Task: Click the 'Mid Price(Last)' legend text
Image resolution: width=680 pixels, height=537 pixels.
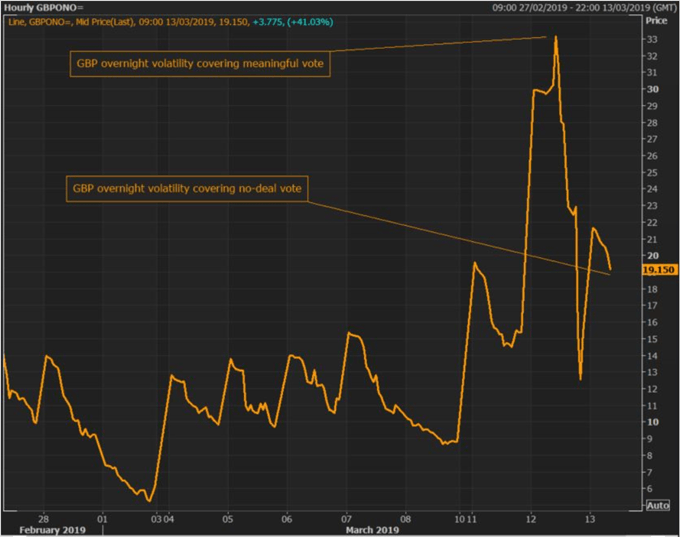Action: point(105,22)
